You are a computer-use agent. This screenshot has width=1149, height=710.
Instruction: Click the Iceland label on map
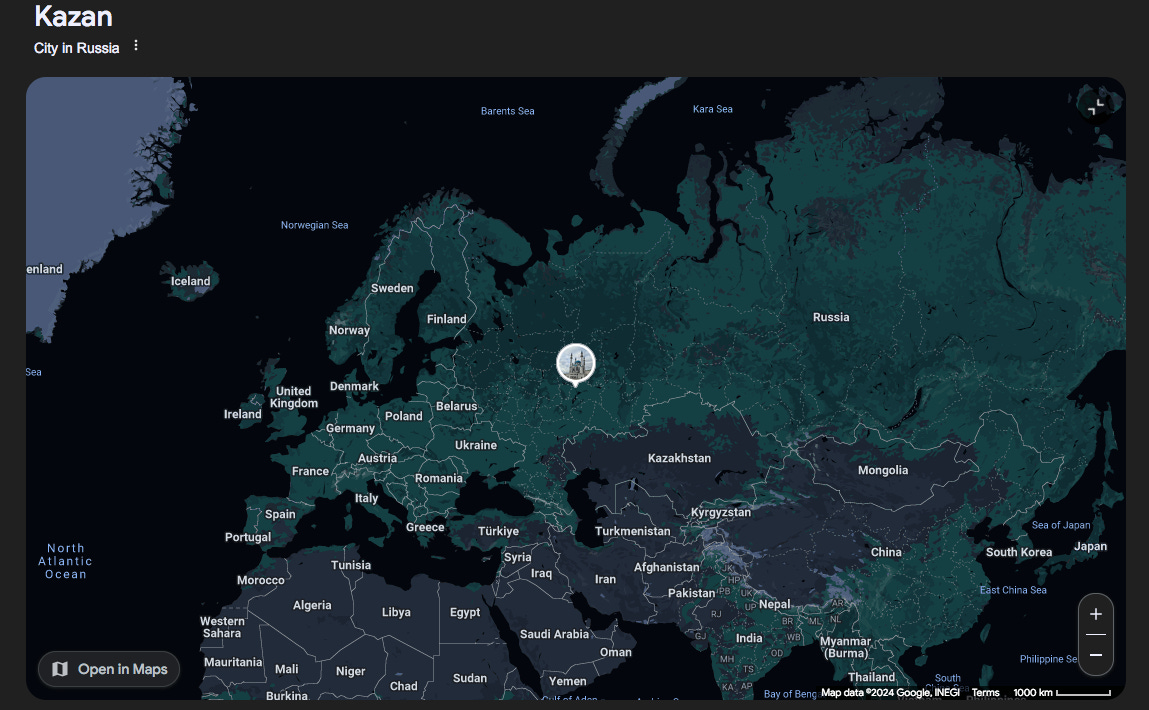click(191, 281)
